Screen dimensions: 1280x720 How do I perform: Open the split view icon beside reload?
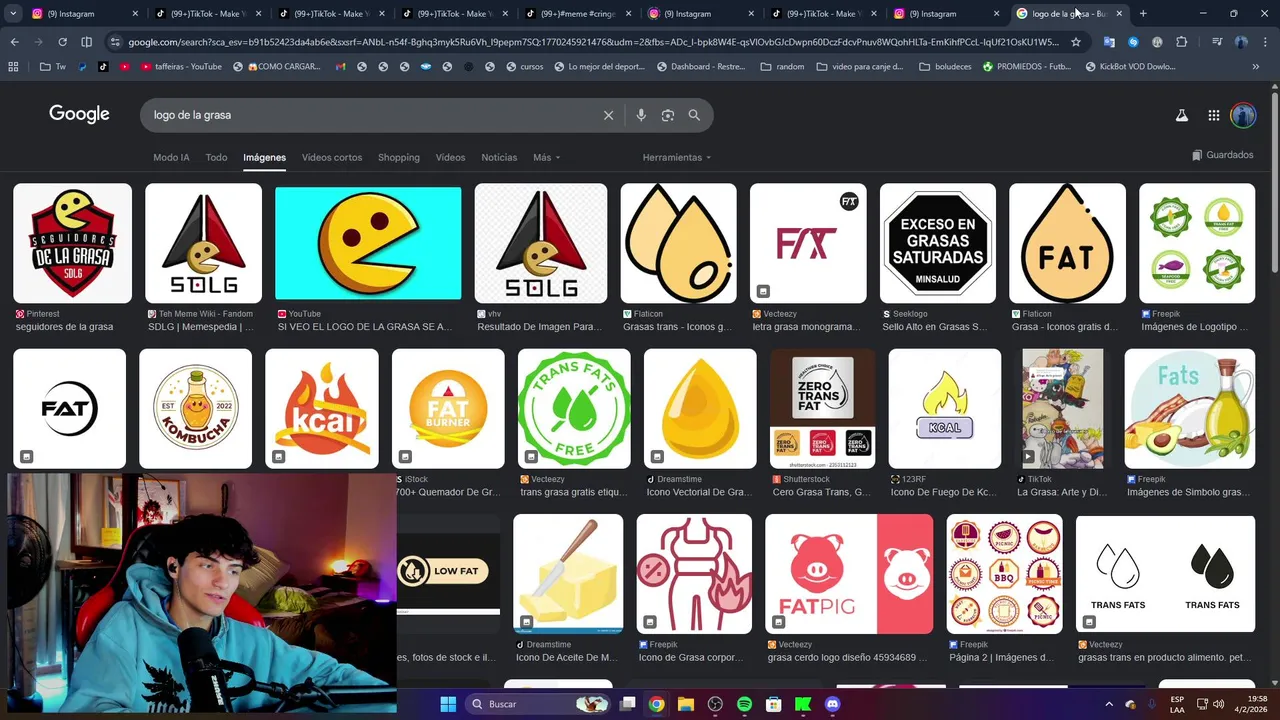pos(86,42)
